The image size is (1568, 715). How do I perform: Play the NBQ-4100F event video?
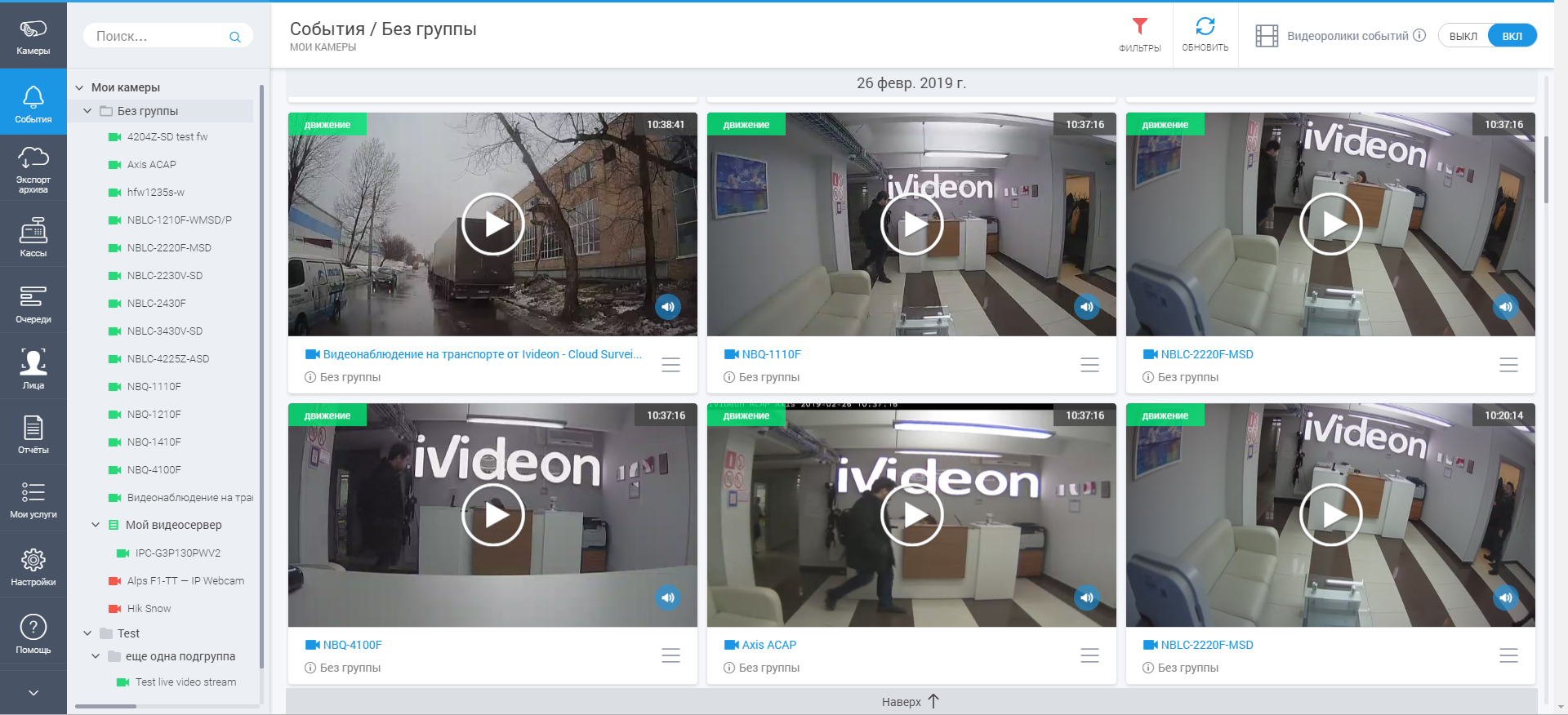click(492, 514)
